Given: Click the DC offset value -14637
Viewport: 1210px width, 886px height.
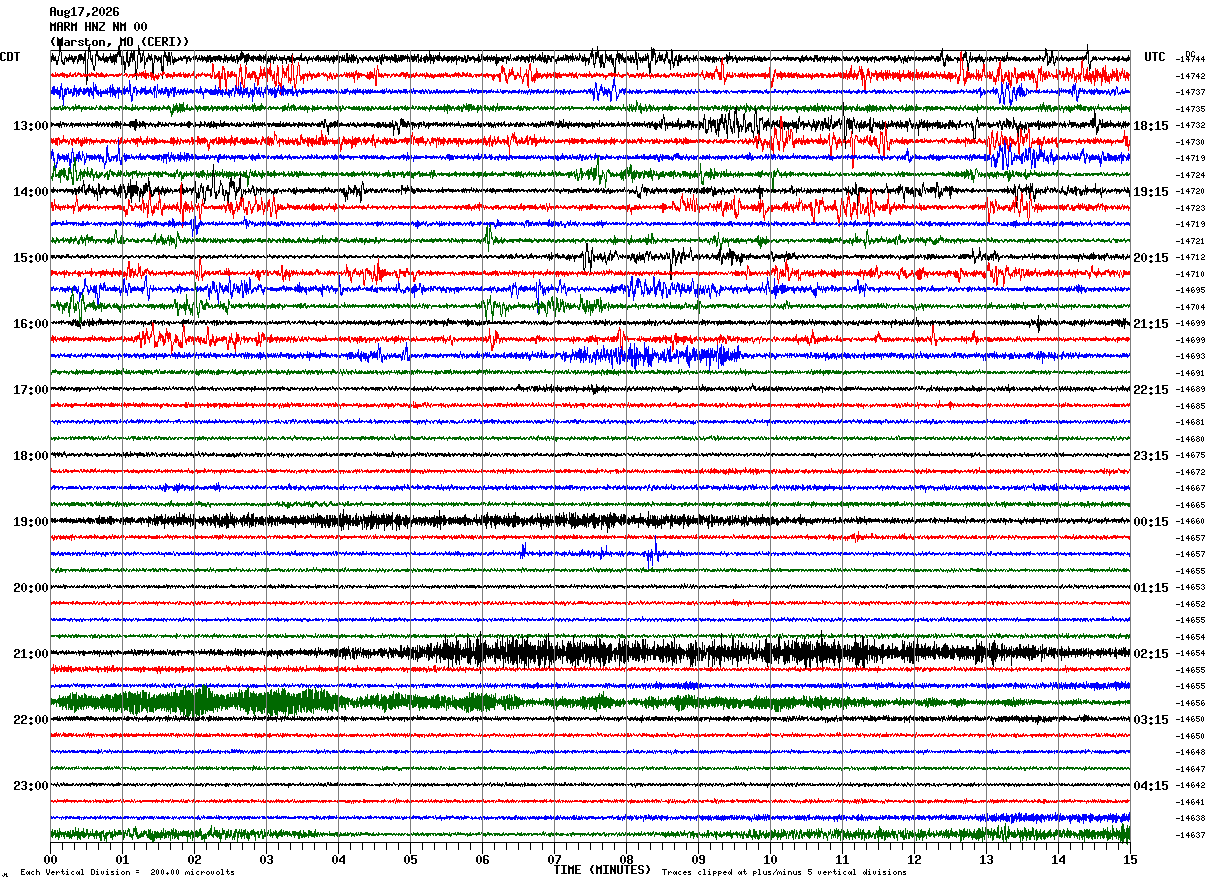Looking at the screenshot, I should 1190,835.
